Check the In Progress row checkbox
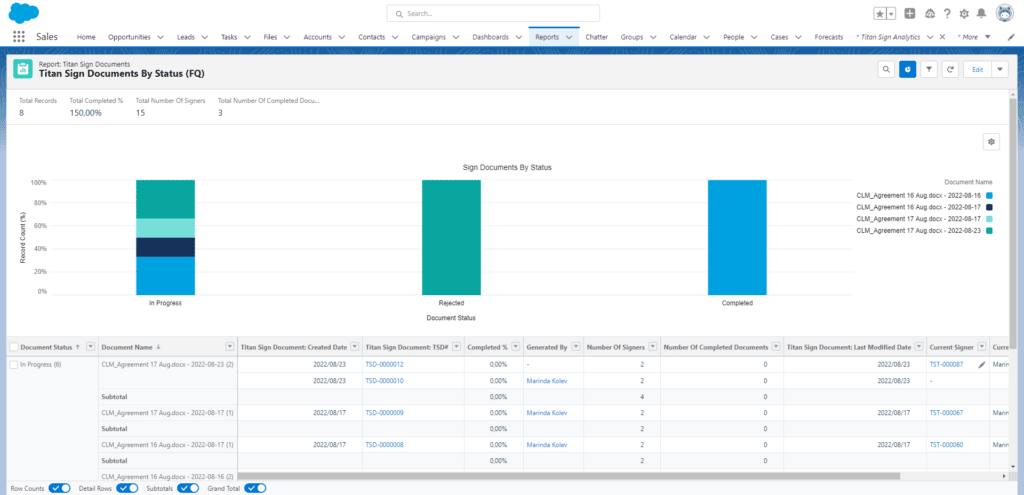The width and height of the screenshot is (1024, 495). tap(14, 365)
